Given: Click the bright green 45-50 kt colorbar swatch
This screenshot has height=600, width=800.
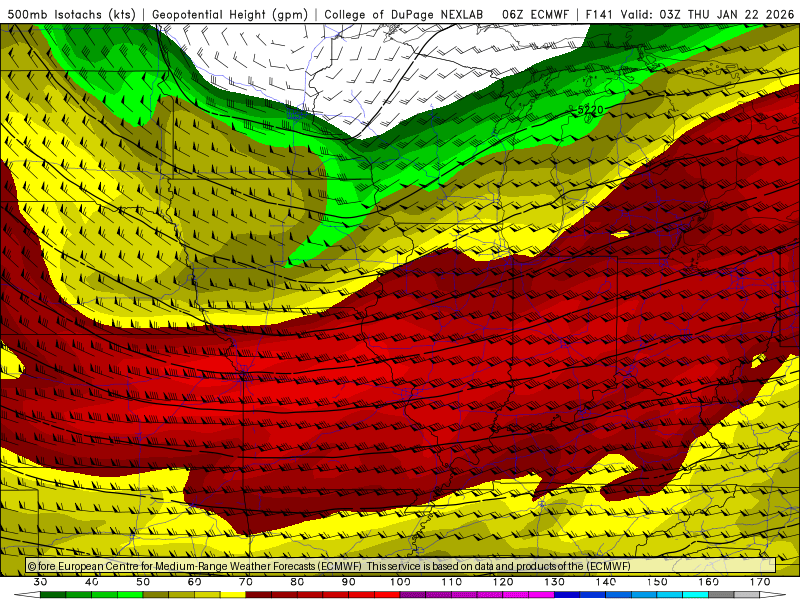Looking at the screenshot, I should point(130,595).
